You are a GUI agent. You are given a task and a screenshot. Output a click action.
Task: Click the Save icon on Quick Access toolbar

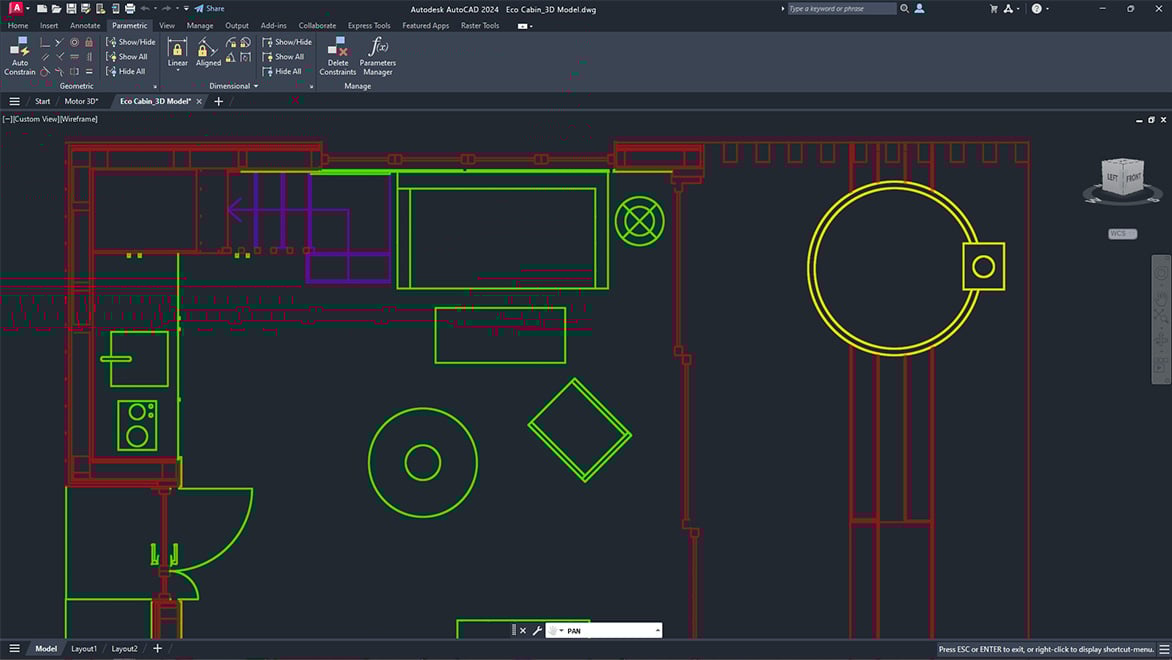tap(72, 8)
